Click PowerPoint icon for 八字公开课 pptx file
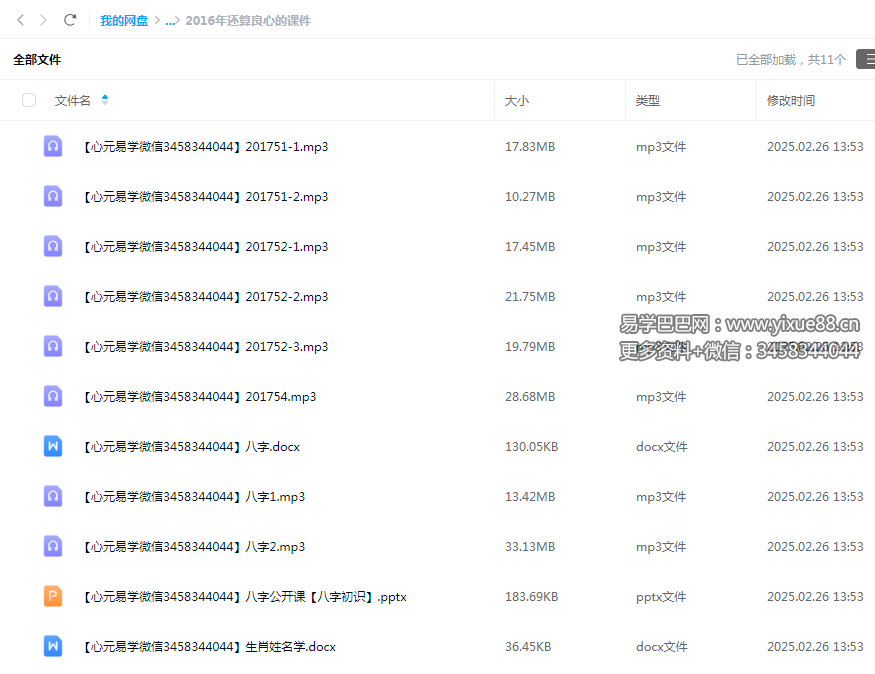The image size is (875, 674). (53, 596)
